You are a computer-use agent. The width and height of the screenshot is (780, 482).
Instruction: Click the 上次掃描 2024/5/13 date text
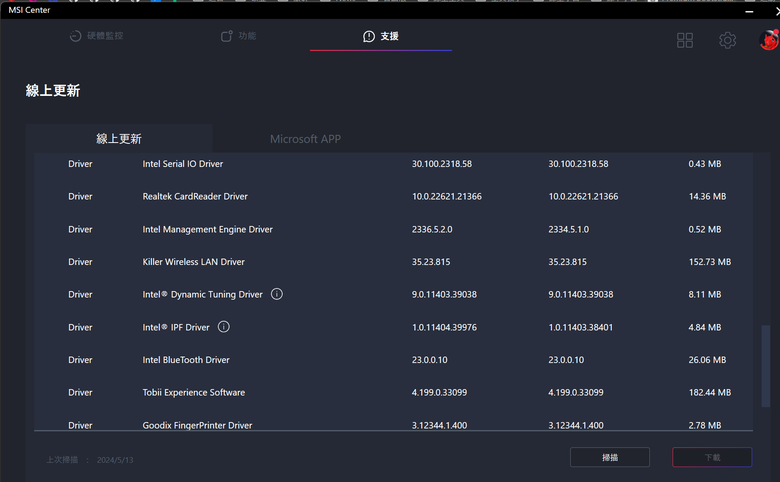(90, 460)
